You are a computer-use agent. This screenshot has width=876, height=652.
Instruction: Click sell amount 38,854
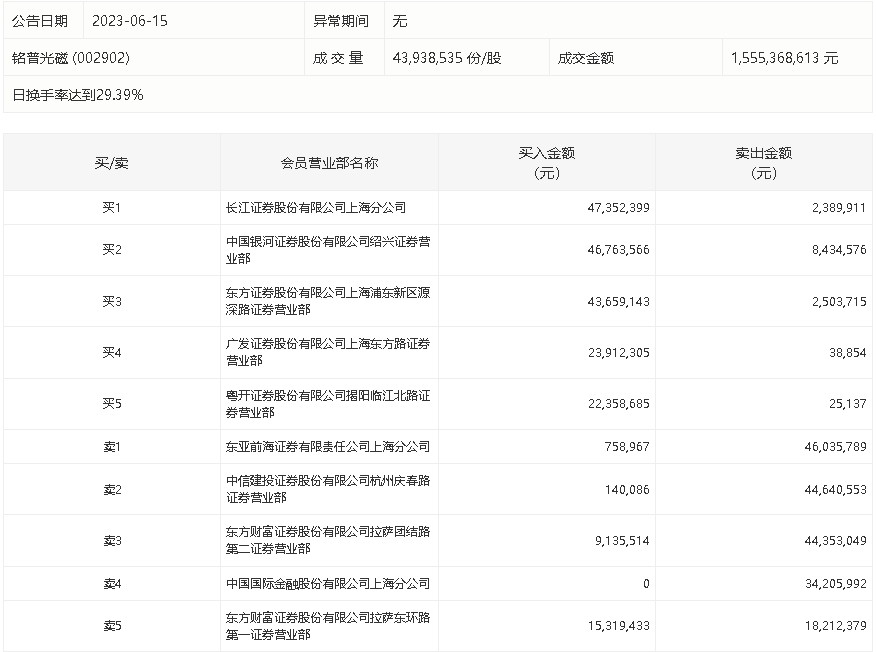click(x=848, y=353)
